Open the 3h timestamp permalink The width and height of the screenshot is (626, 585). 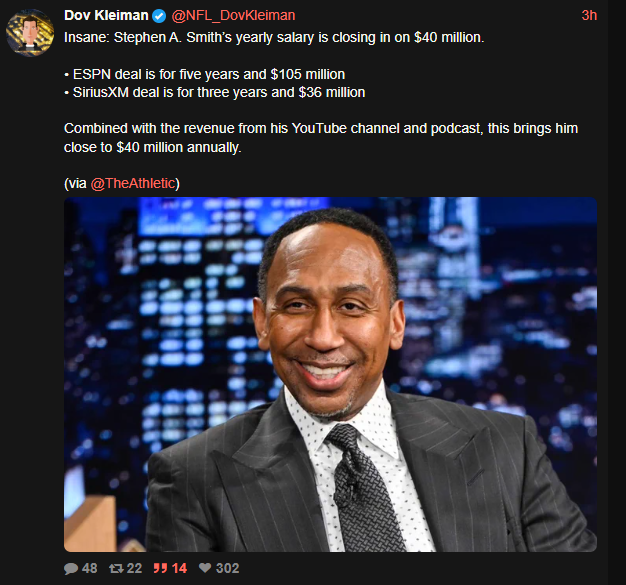tap(589, 16)
